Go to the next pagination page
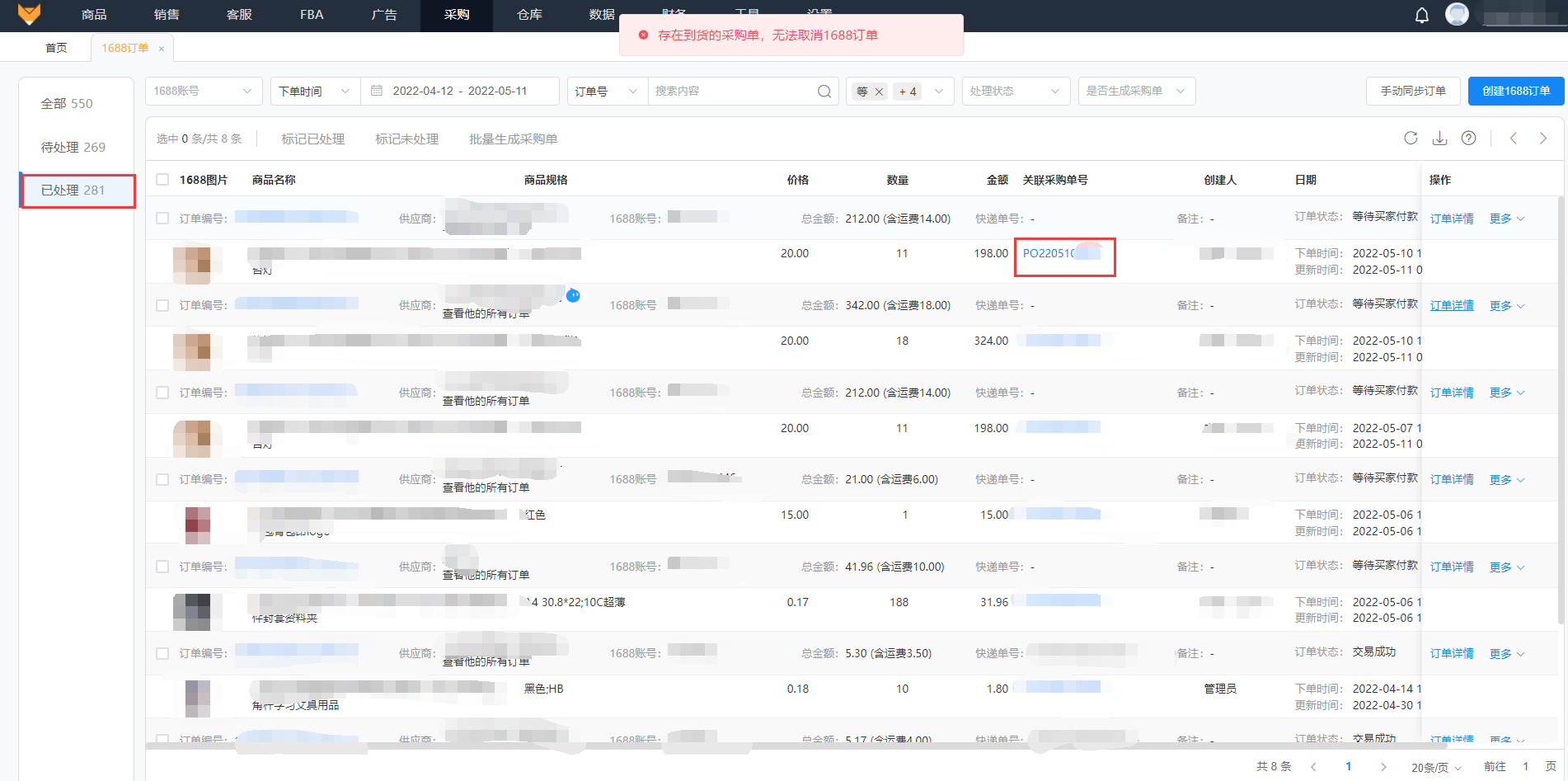This screenshot has width=1568, height=781. pyautogui.click(x=1383, y=767)
